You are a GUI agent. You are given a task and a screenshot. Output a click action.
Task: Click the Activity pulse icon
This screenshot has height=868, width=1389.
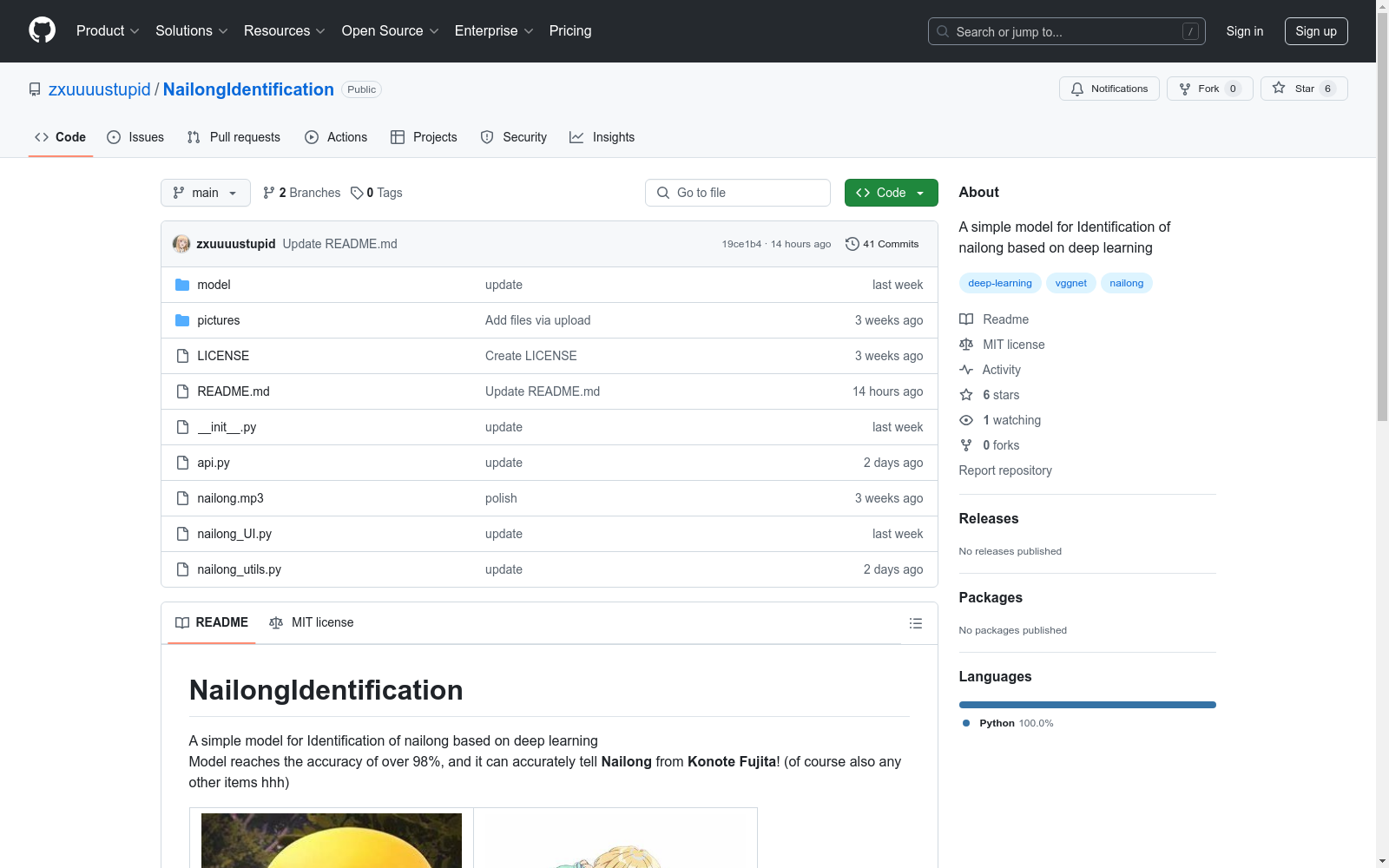tap(966, 370)
